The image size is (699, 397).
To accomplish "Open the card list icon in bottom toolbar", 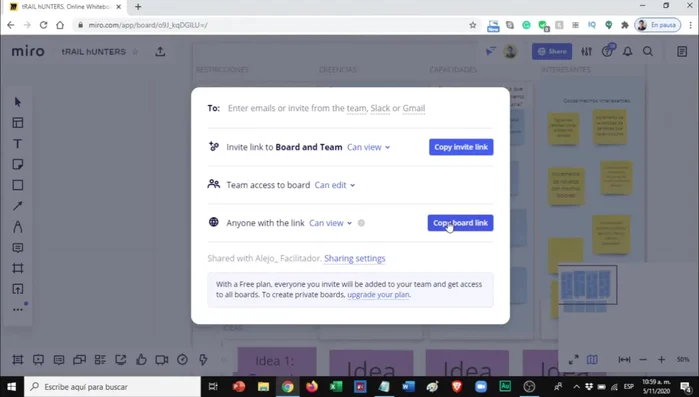I will (100, 360).
